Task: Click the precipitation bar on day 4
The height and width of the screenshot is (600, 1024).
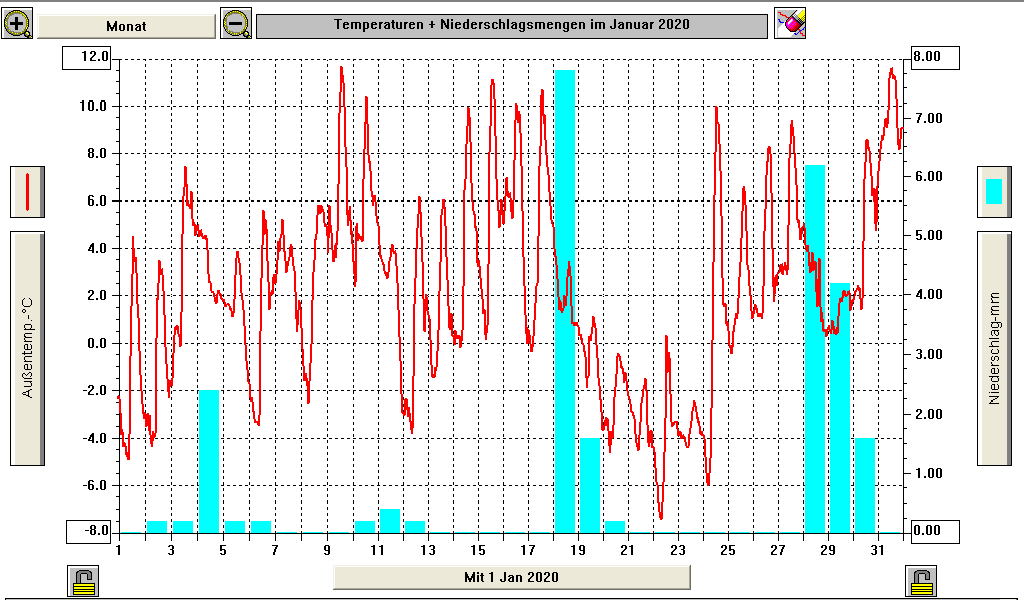Action: (x=209, y=460)
